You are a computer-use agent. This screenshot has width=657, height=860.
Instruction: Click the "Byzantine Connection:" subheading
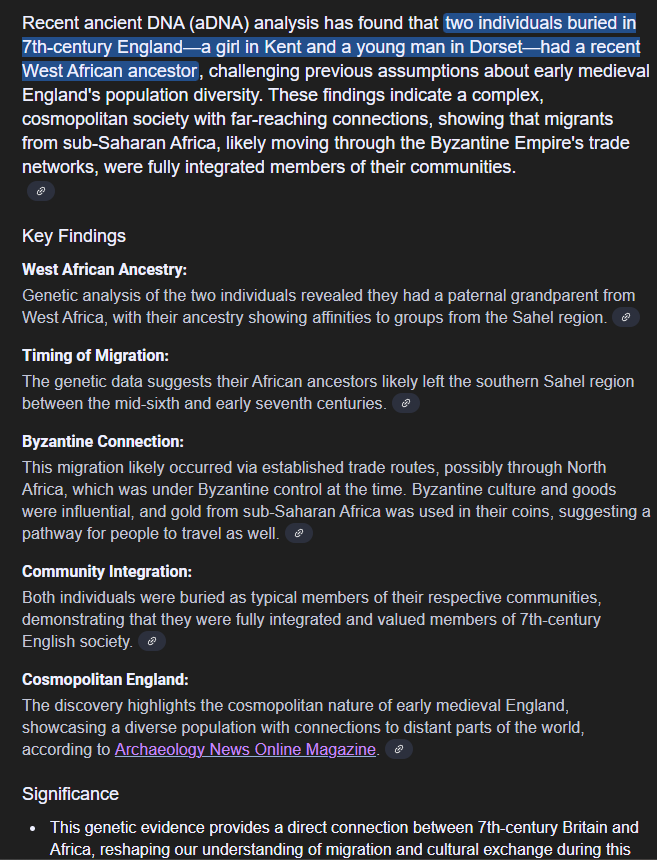pos(103,442)
